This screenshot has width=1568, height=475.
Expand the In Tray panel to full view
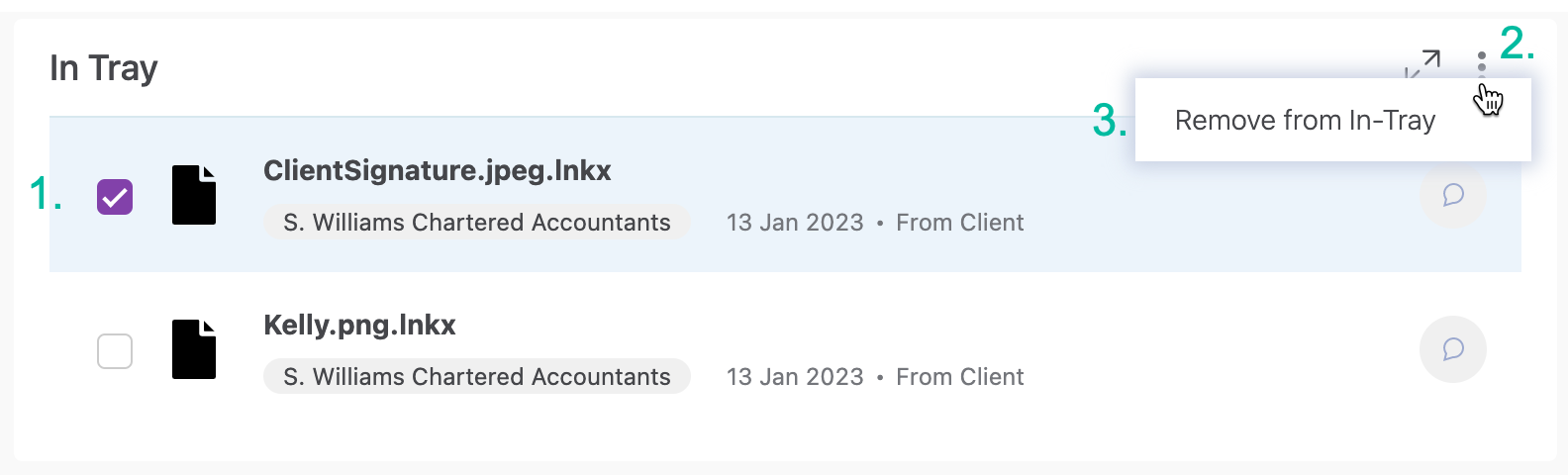click(1422, 63)
